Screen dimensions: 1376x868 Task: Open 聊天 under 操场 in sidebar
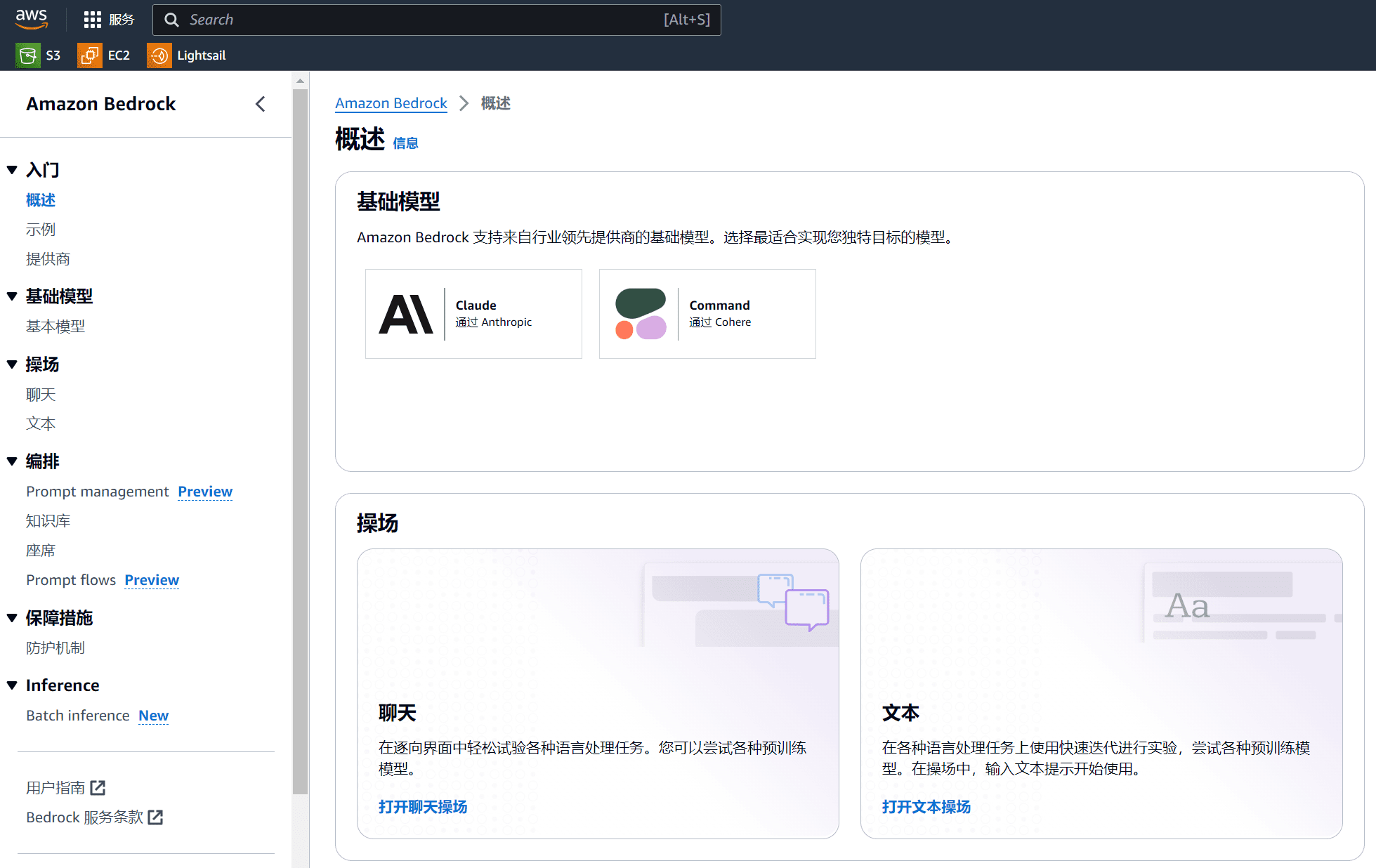coord(40,394)
